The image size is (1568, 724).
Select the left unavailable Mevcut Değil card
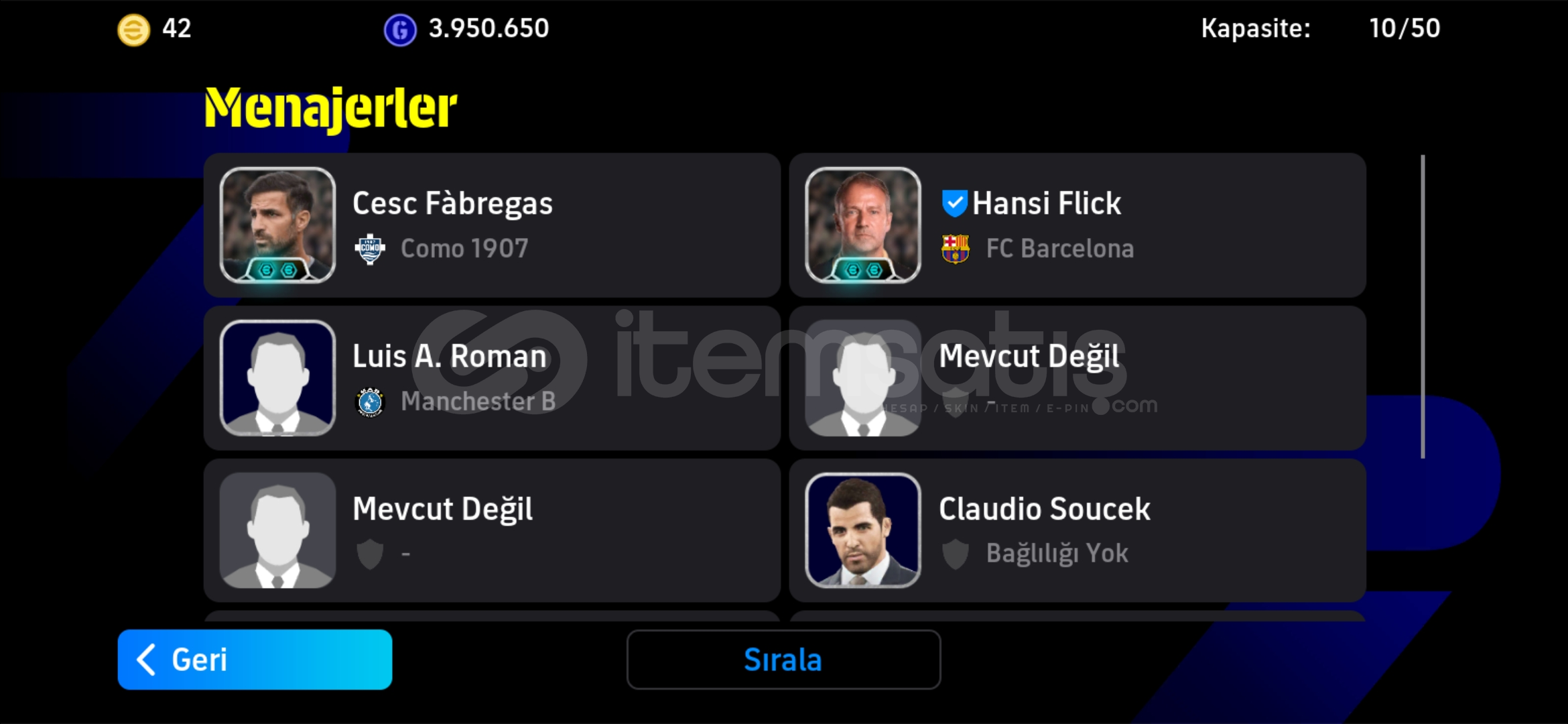[x=492, y=530]
